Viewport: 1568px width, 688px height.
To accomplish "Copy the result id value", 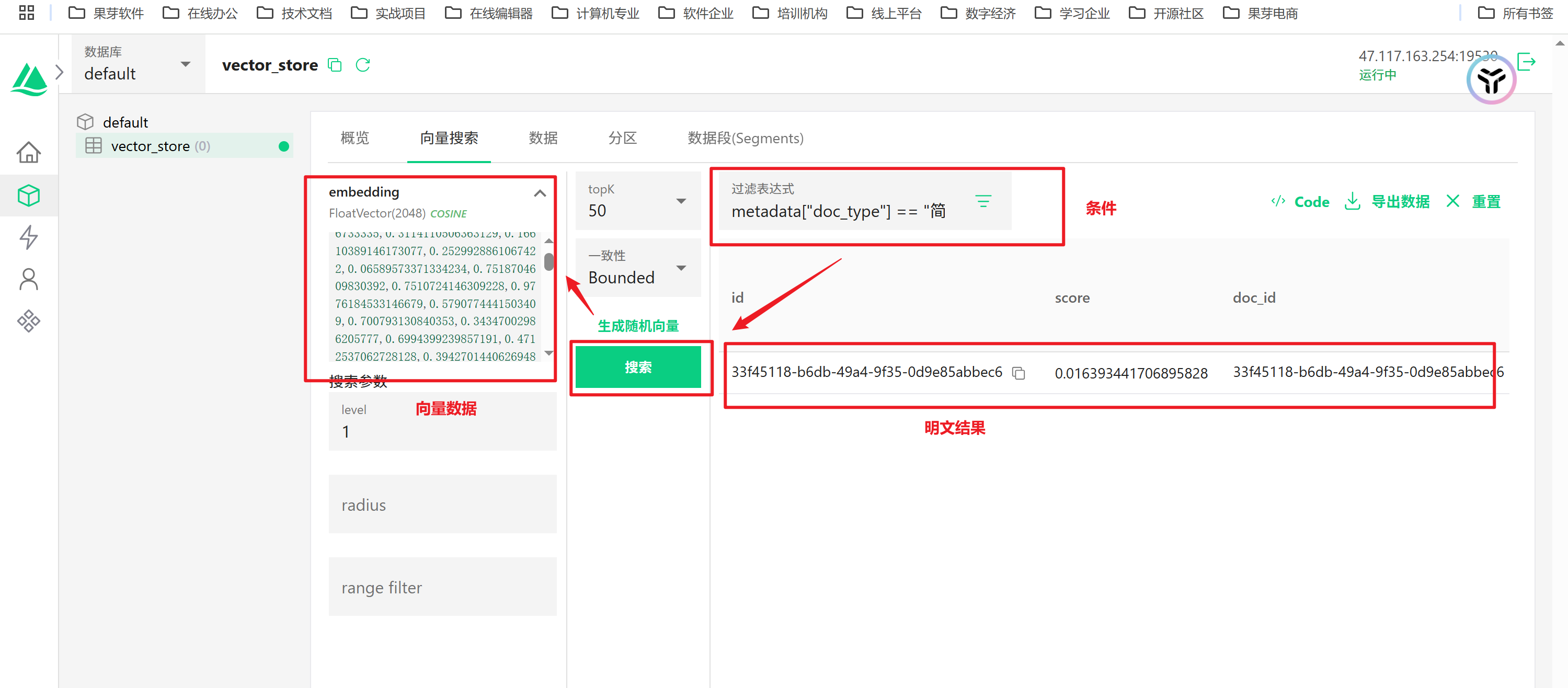I will (1018, 373).
